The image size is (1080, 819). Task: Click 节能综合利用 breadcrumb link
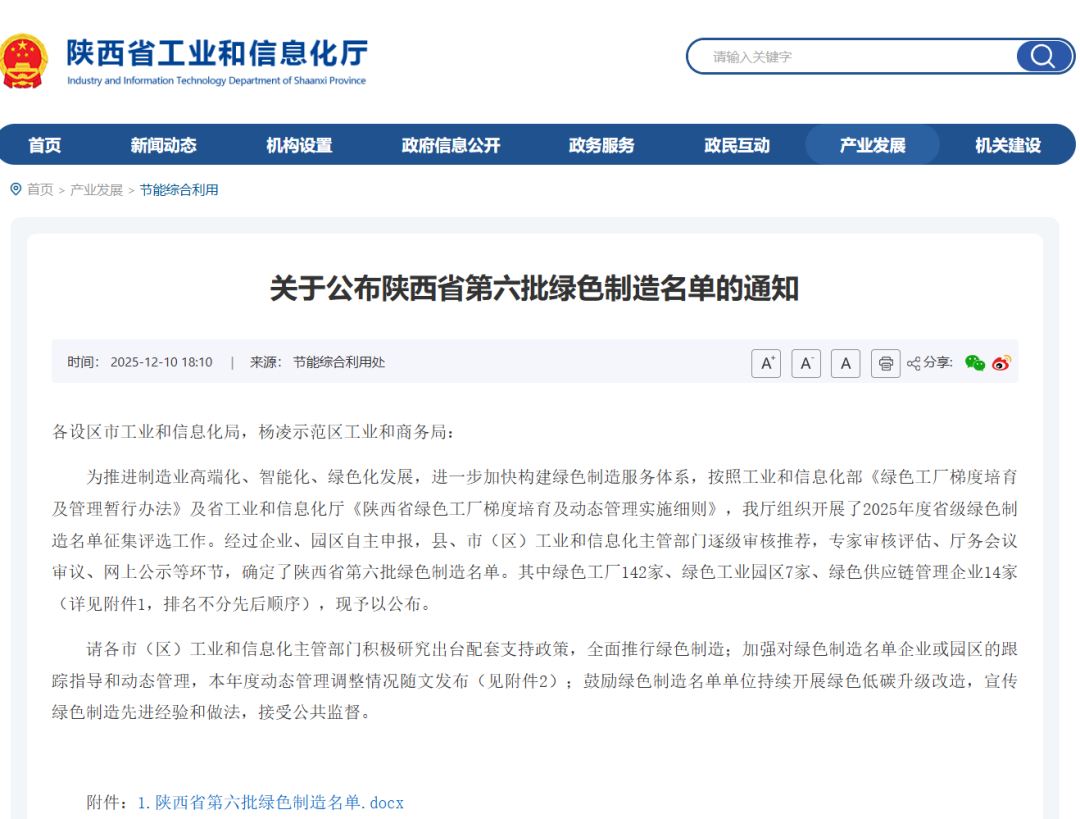click(178, 190)
